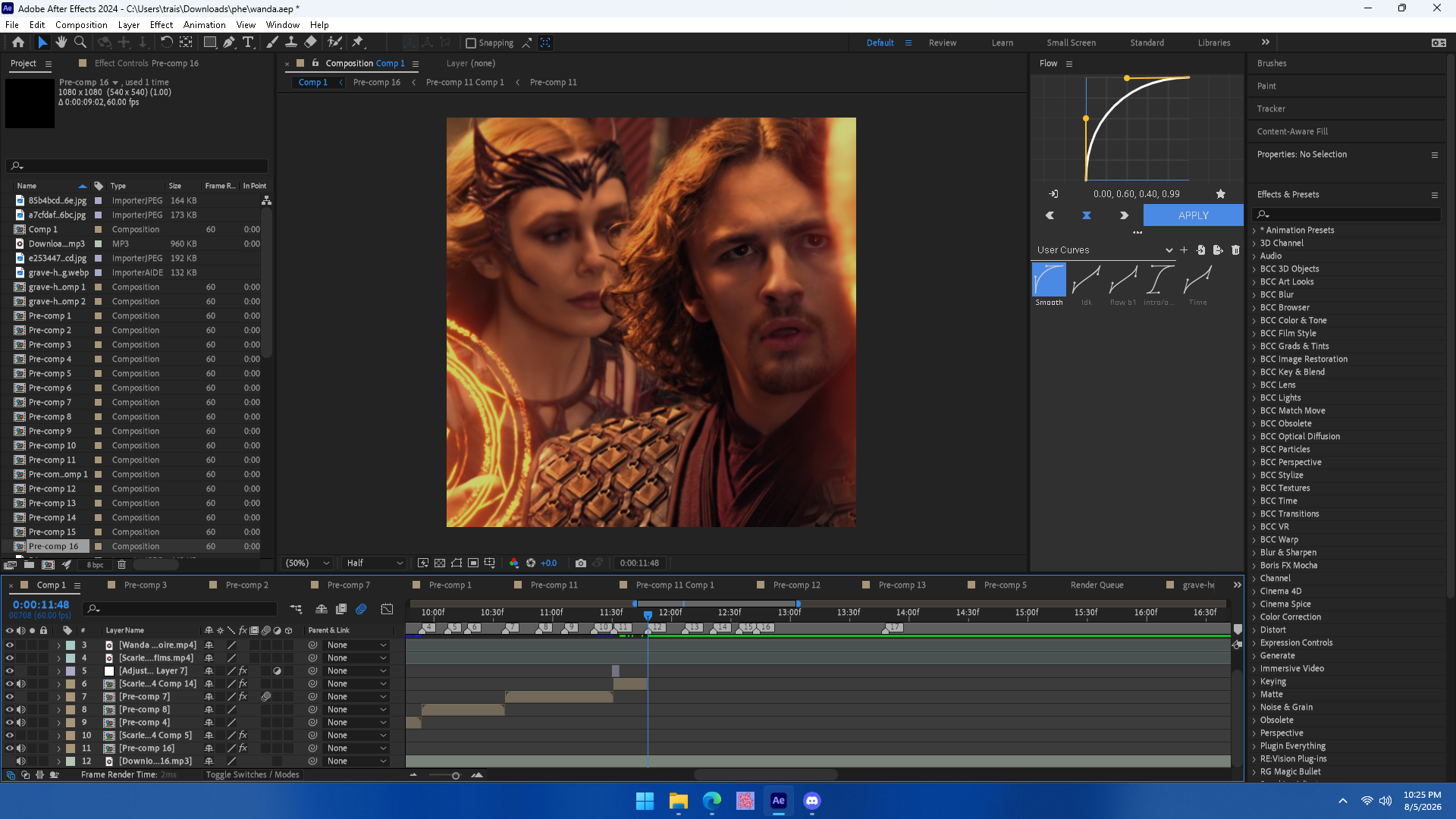This screenshot has width=1456, height=819.
Task: Select the Eraser tool
Action: 310,42
